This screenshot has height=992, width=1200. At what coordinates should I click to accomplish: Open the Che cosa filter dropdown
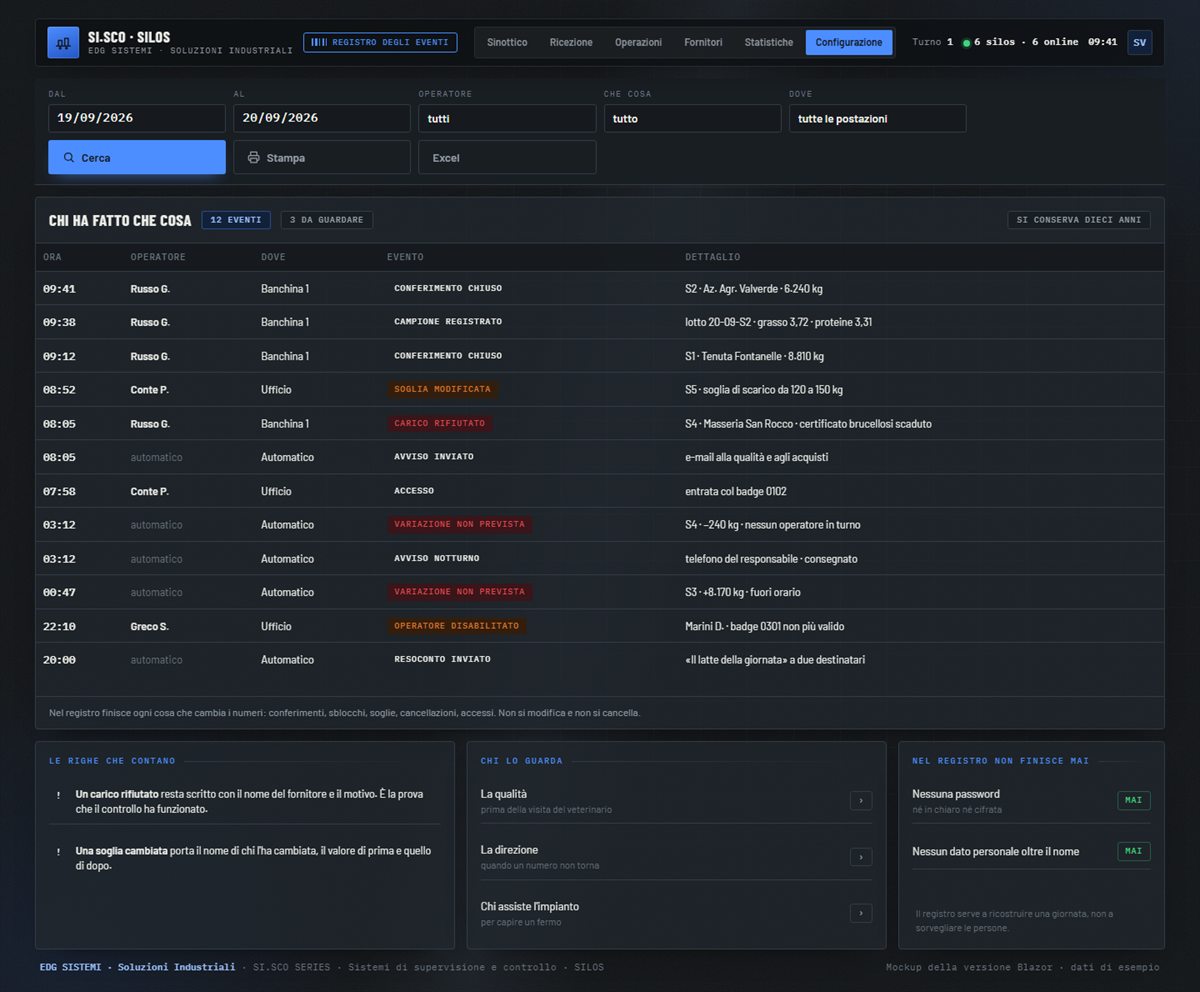pyautogui.click(x=692, y=118)
